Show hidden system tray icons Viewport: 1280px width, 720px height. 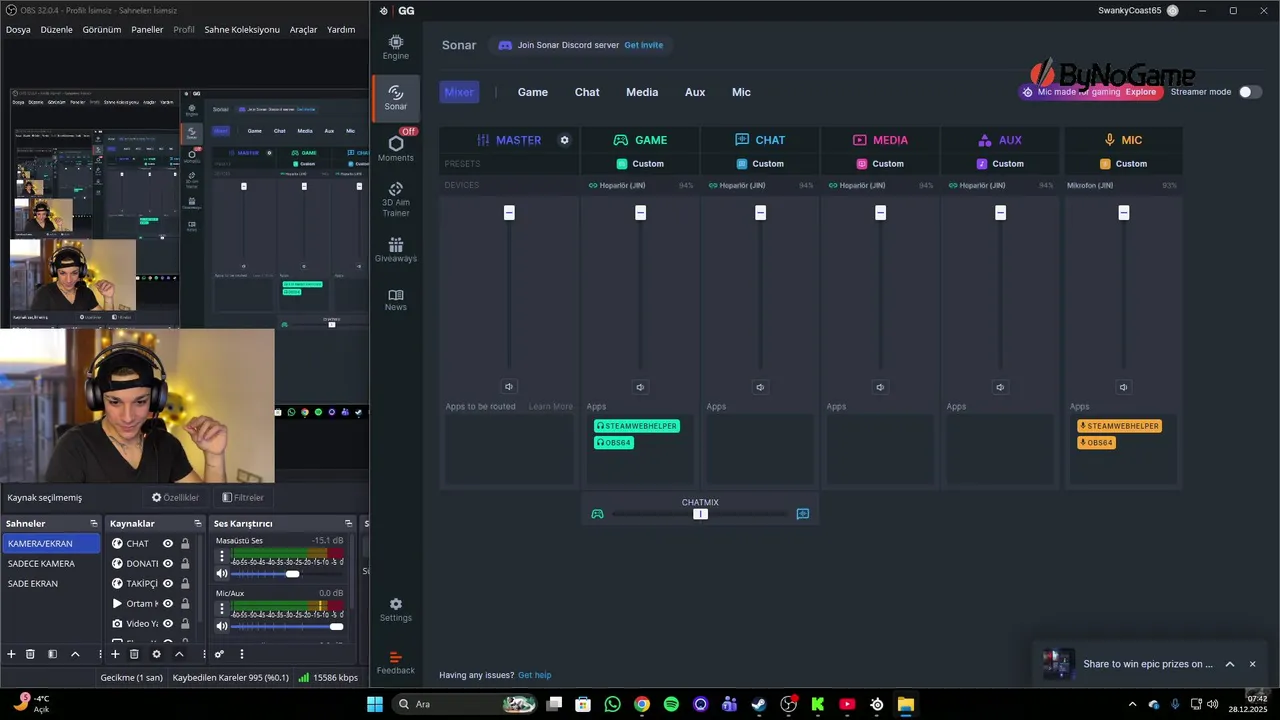coord(1135,704)
